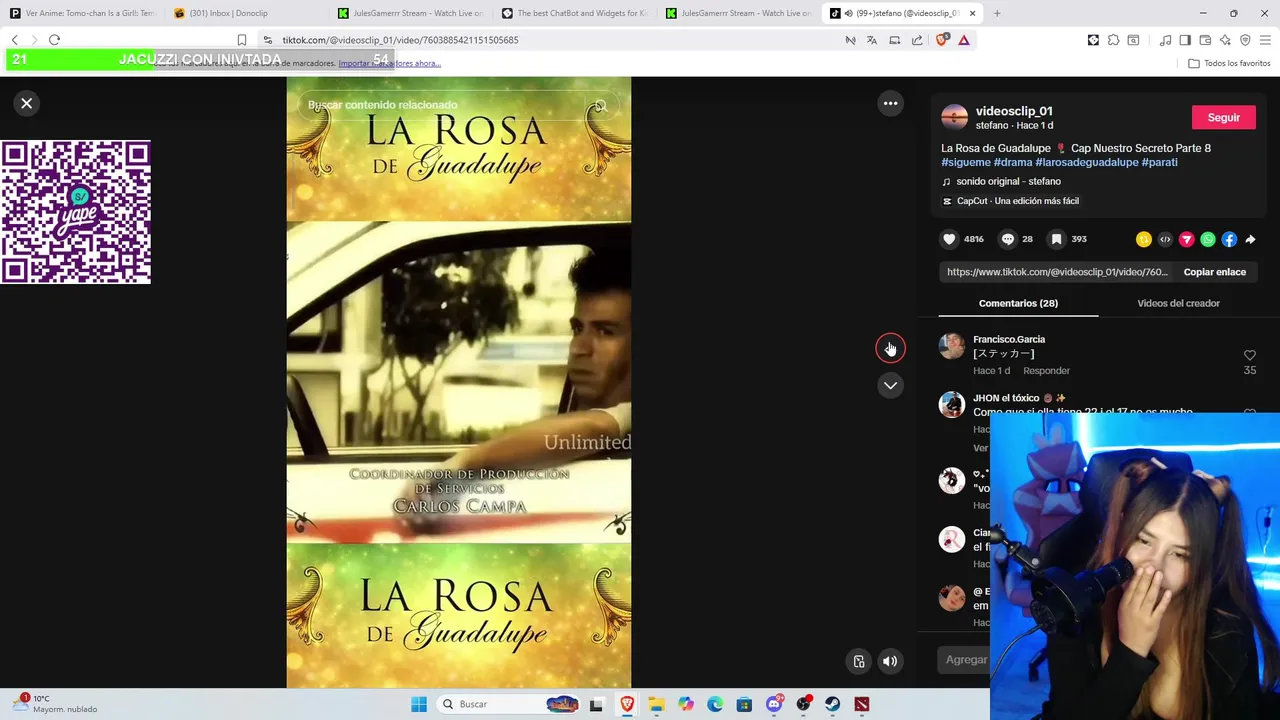Screen dimensions: 1280x720
Task: Open a new browser tab with plus
Action: (x=997, y=13)
